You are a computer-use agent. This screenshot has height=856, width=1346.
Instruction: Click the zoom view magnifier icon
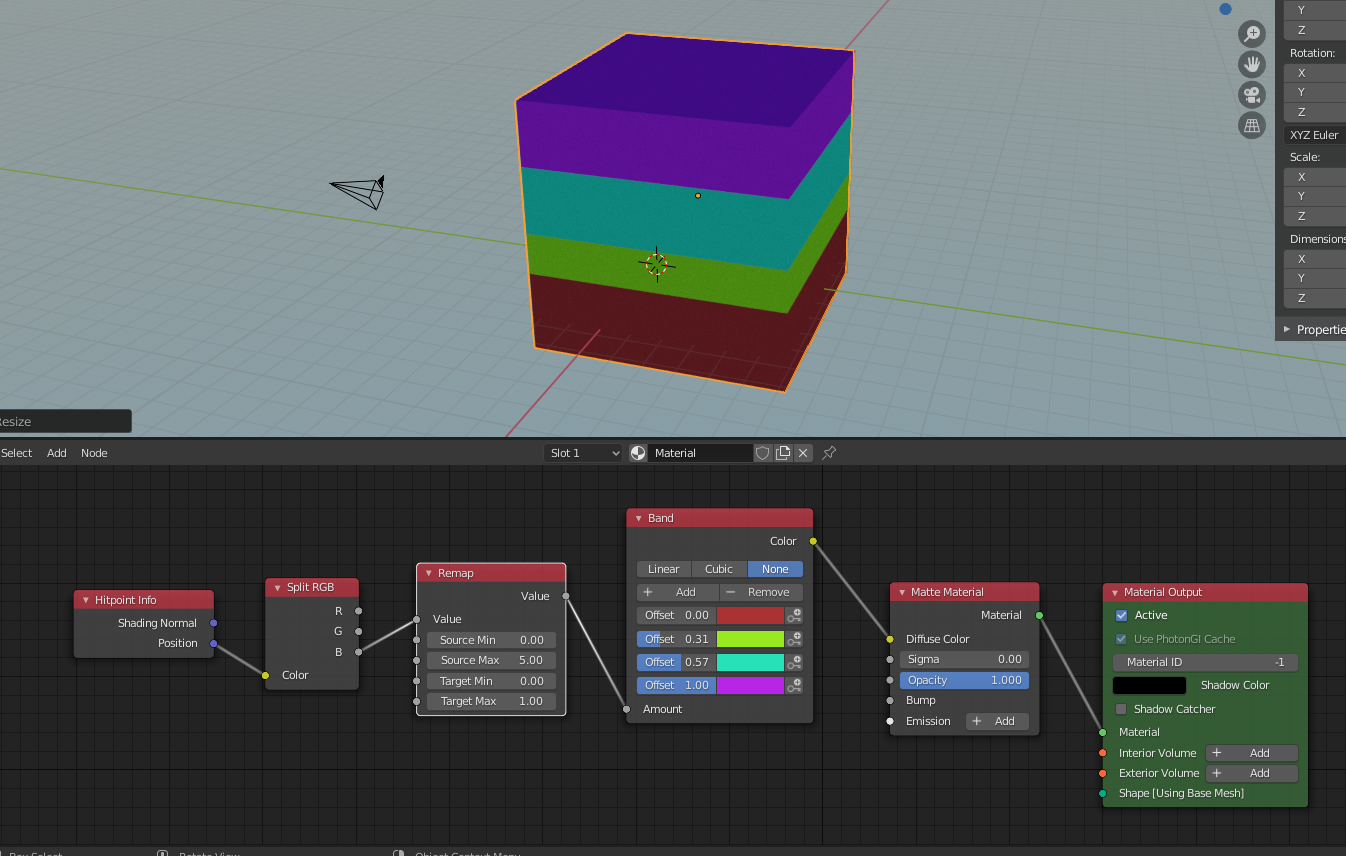coord(1252,34)
